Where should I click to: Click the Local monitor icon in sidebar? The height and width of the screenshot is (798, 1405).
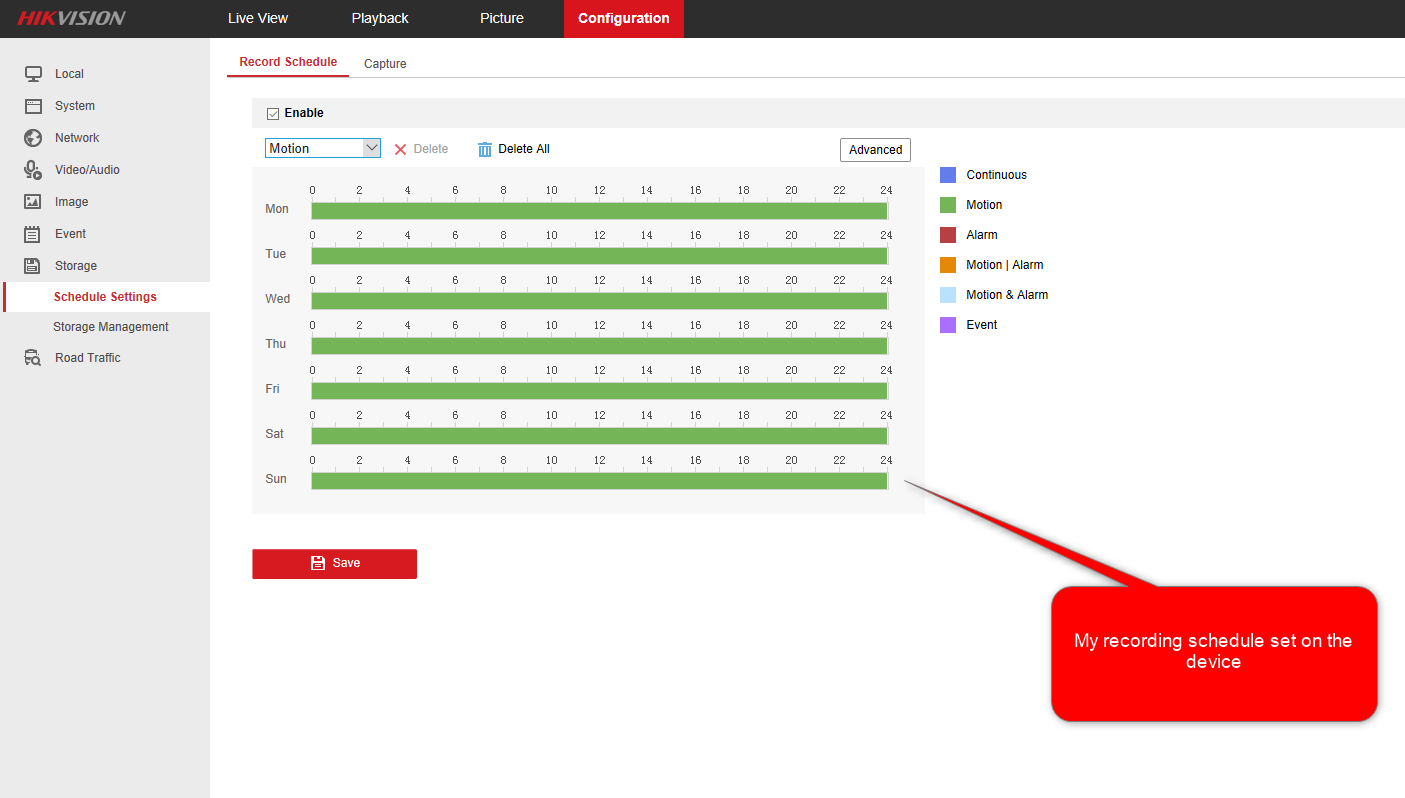coord(33,74)
